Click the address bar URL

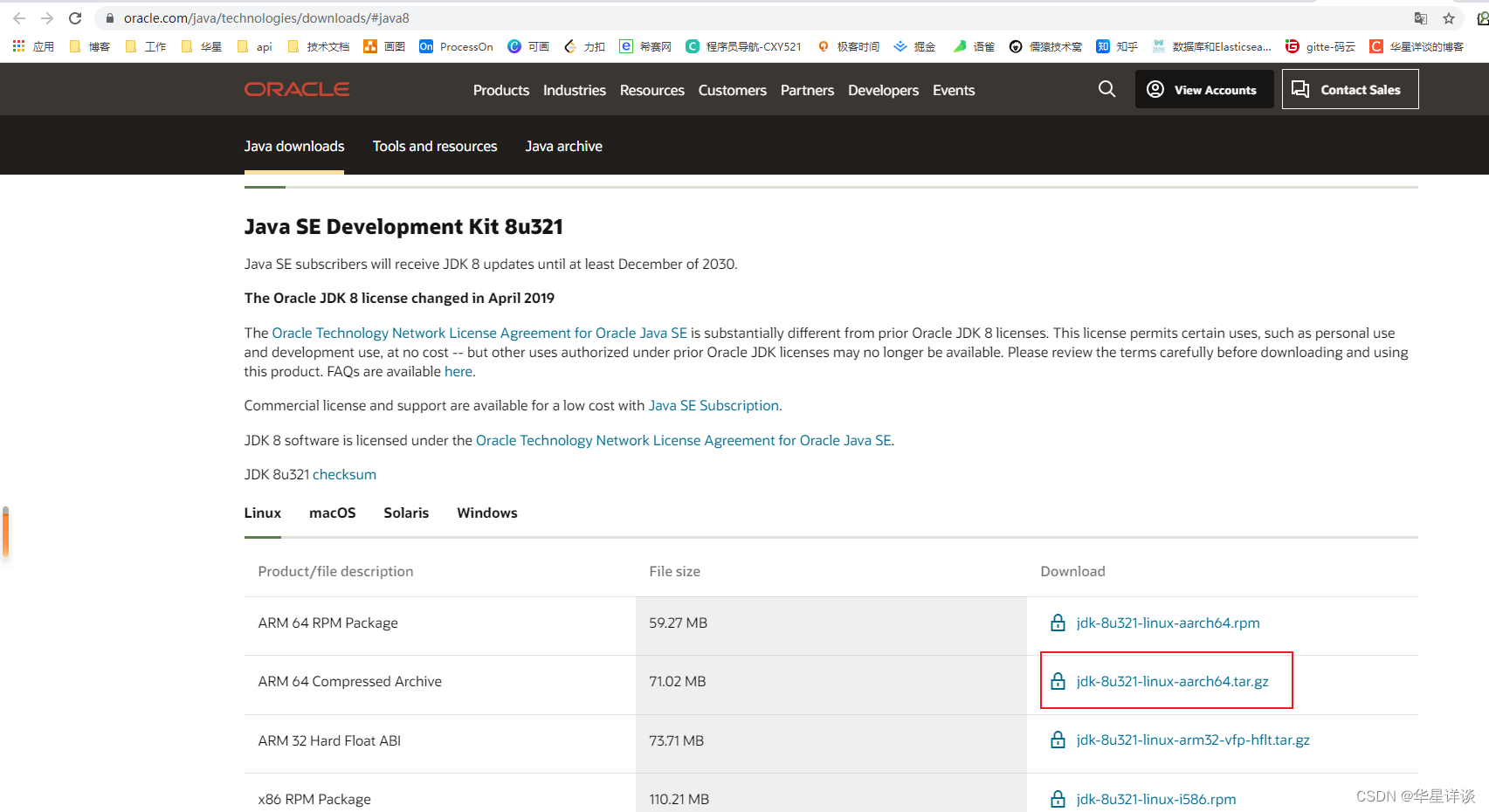coord(266,18)
